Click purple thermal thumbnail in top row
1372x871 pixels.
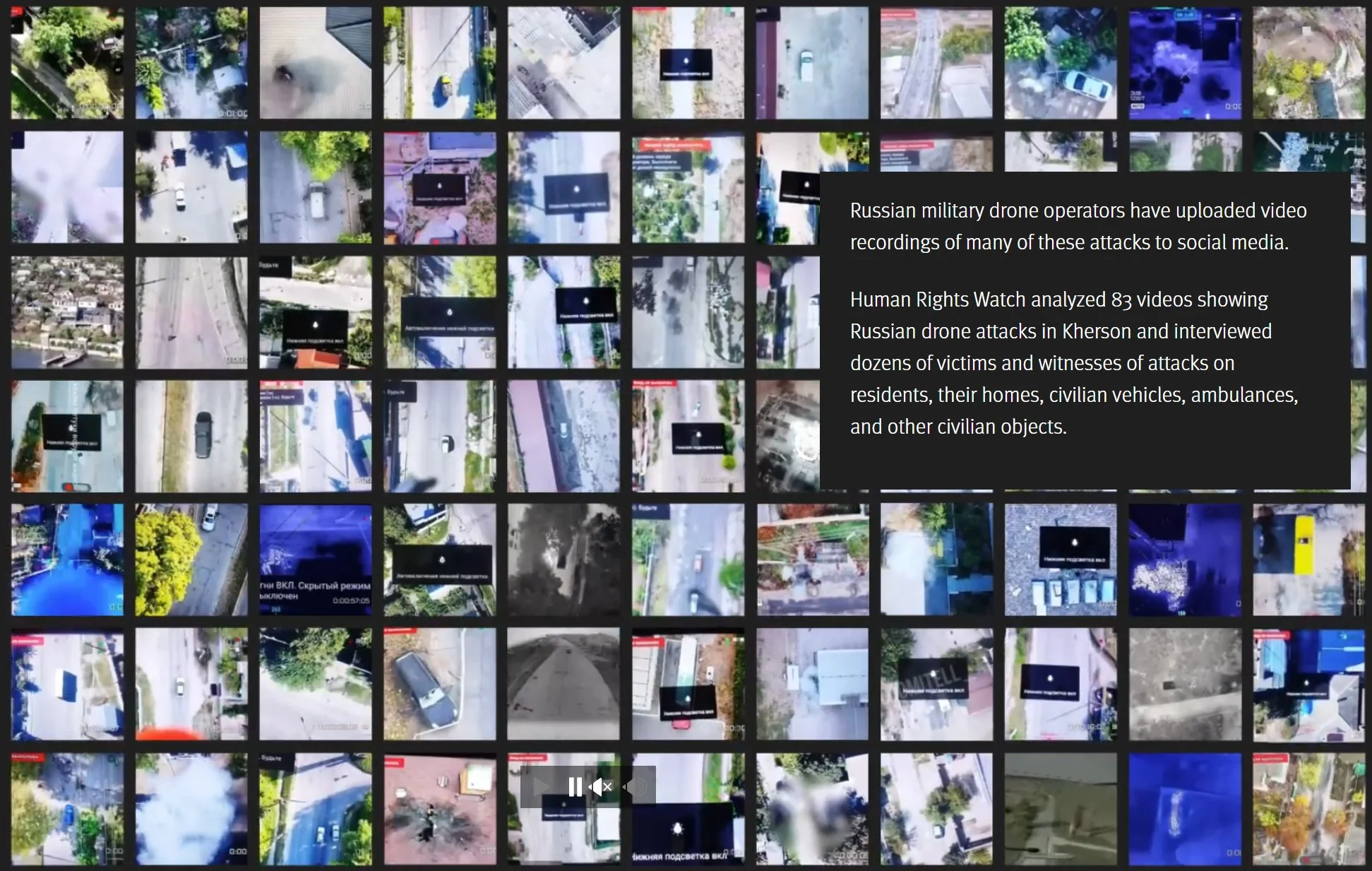1184,64
